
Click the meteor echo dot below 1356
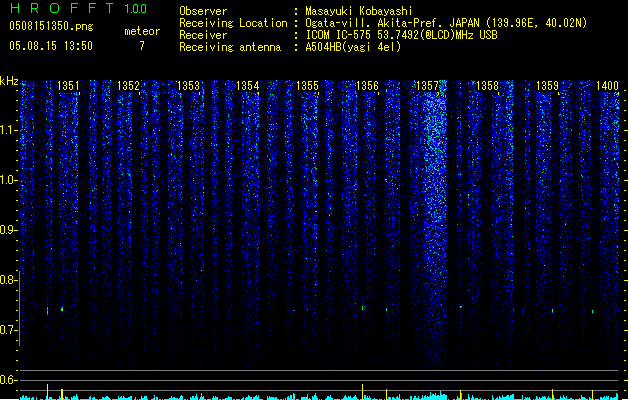(363, 308)
